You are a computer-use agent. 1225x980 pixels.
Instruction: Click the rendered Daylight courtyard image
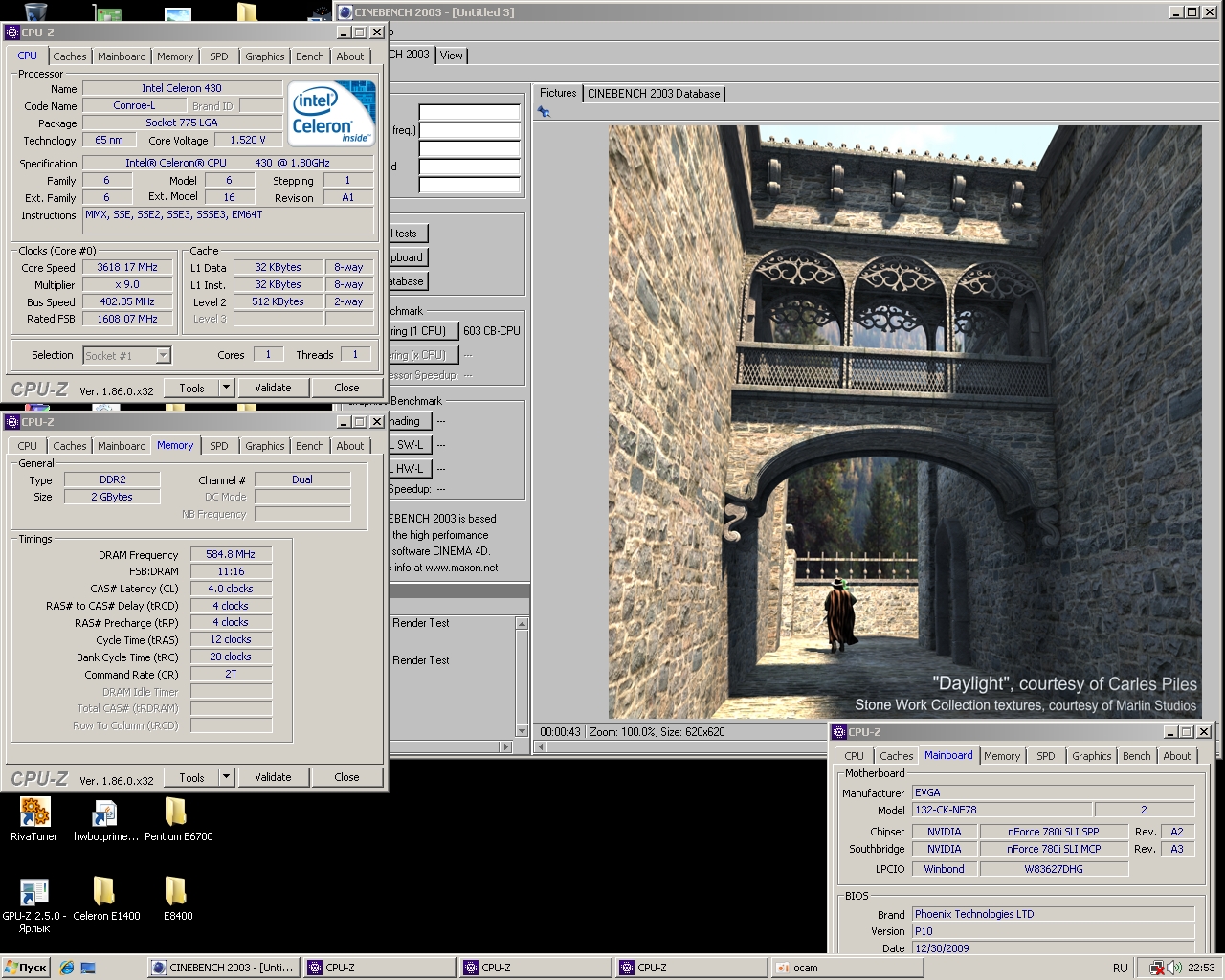coord(905,422)
